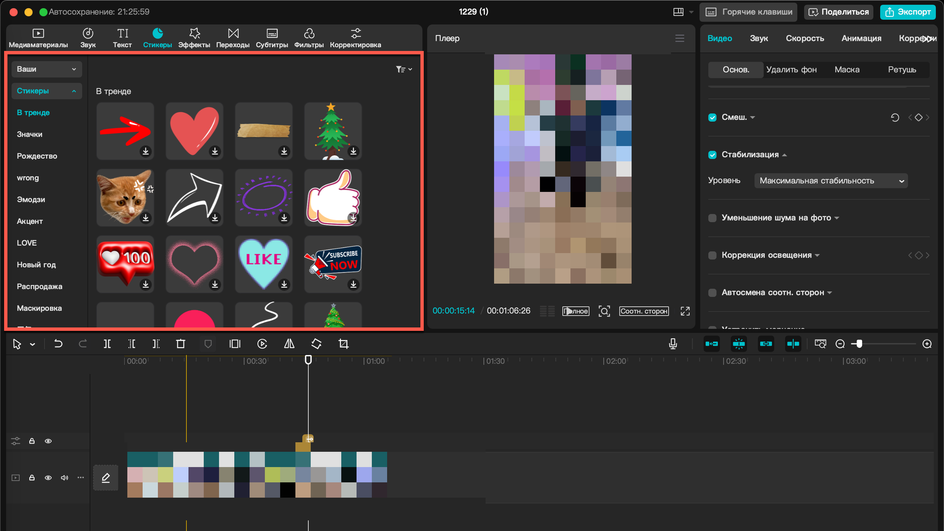Select the LOVE sticker category
The image size is (944, 531).
click(x=26, y=243)
